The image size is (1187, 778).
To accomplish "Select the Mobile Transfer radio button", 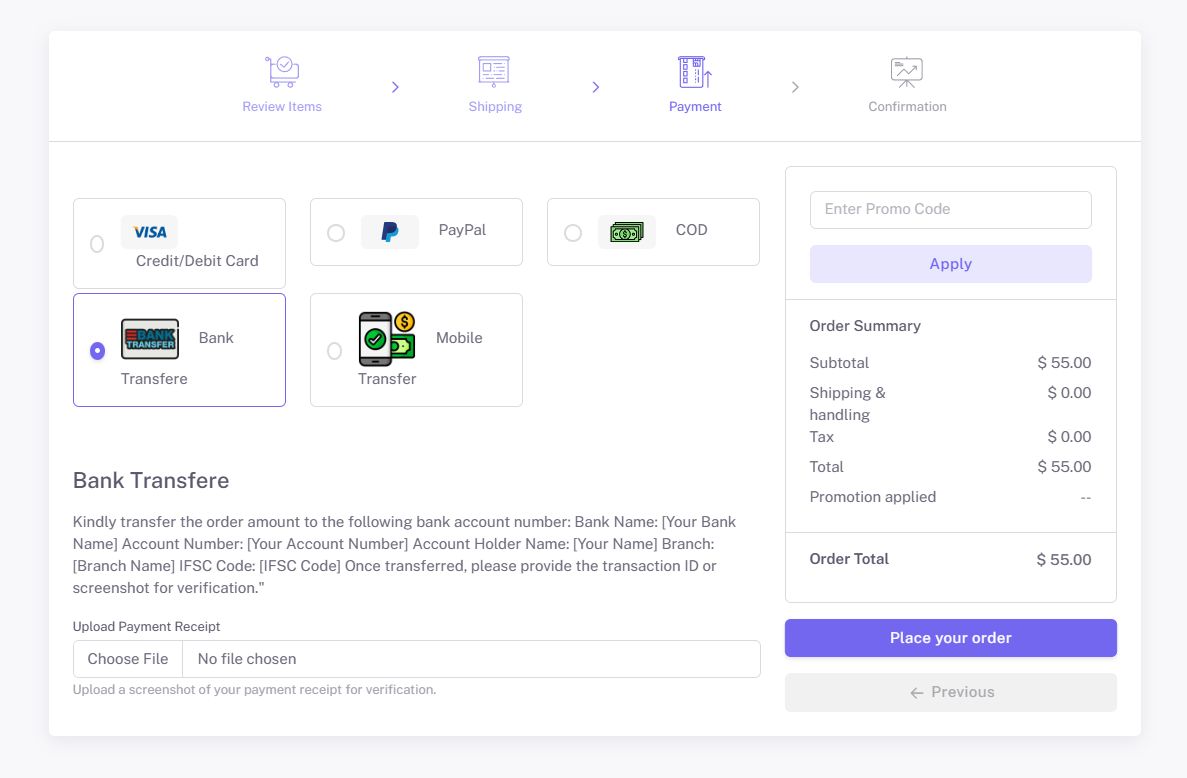I will [x=334, y=351].
